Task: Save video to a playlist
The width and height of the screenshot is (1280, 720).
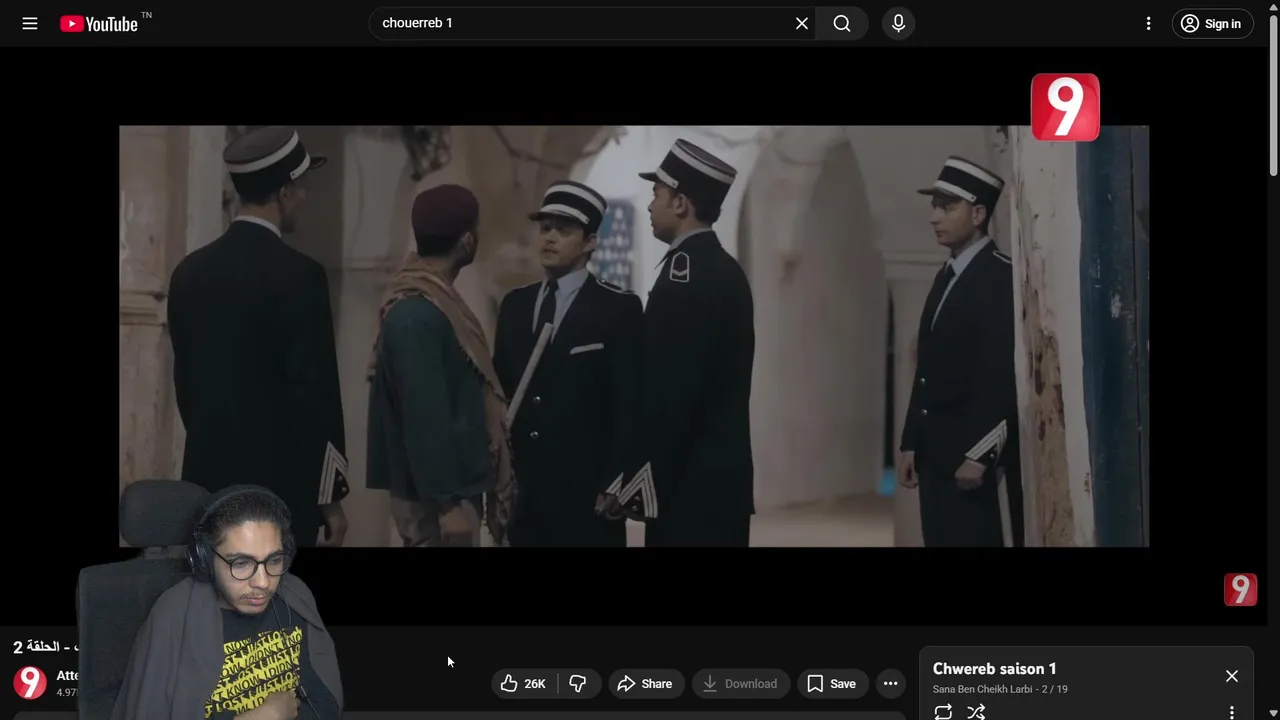Action: pos(832,684)
